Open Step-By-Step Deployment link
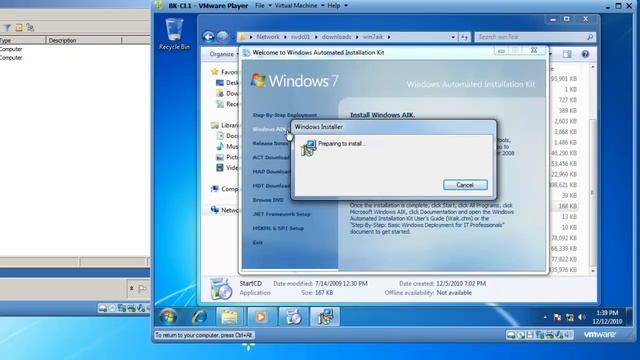The image size is (640, 360). [x=284, y=115]
